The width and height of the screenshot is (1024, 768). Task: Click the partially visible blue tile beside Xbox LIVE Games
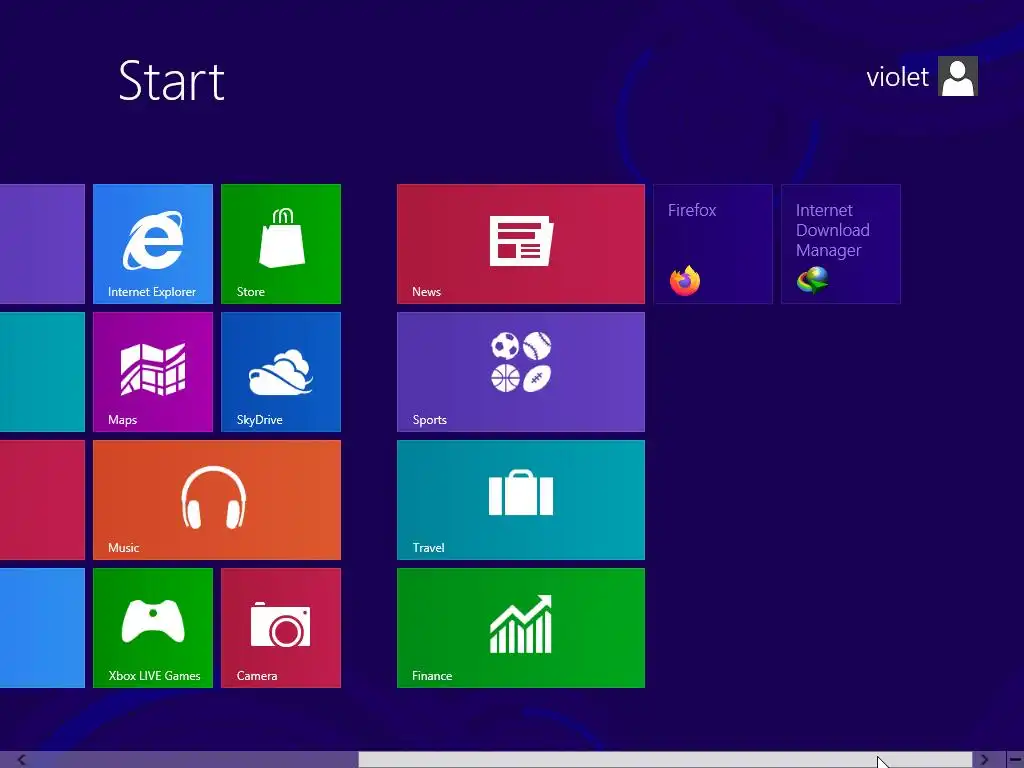(x=42, y=628)
